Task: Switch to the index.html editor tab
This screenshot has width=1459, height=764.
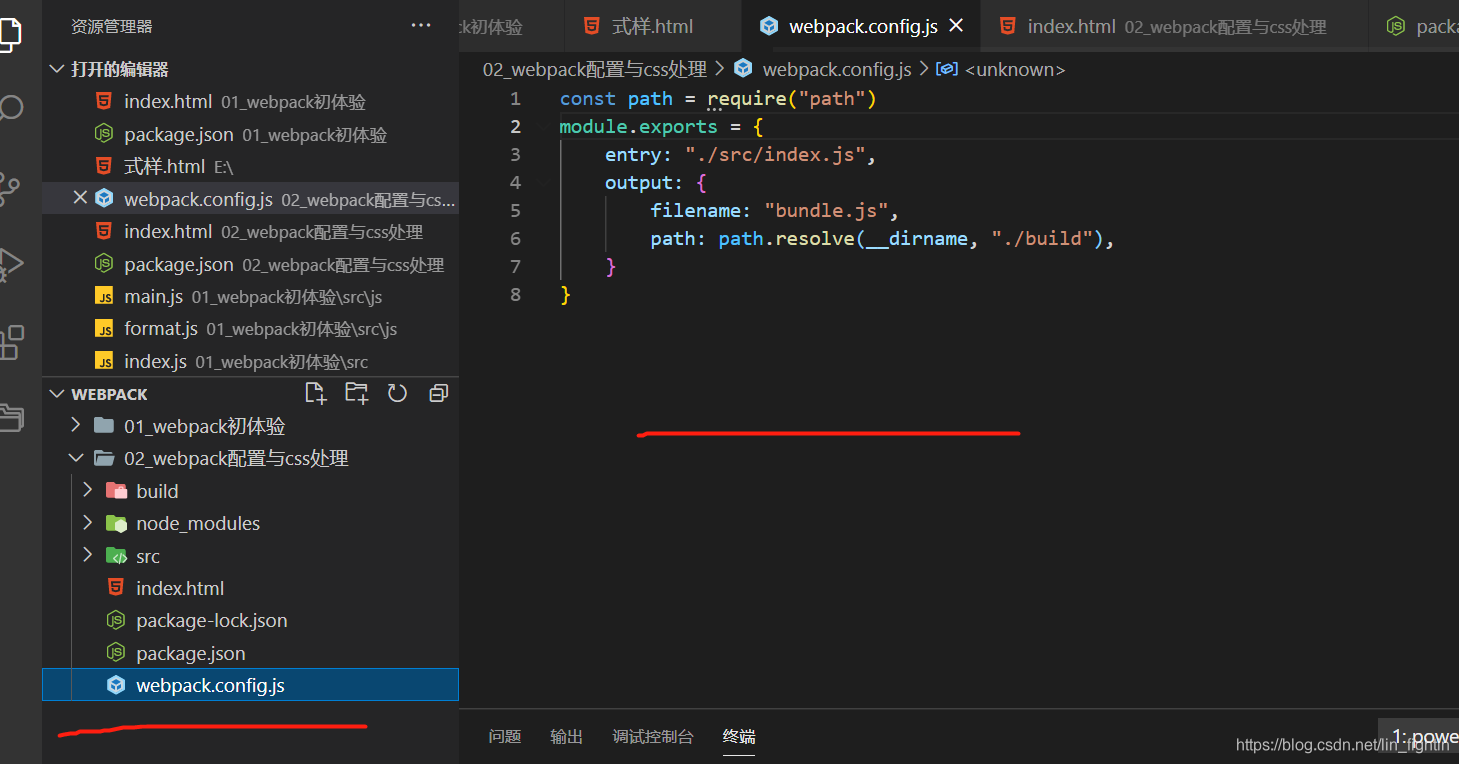Action: [x=1174, y=26]
